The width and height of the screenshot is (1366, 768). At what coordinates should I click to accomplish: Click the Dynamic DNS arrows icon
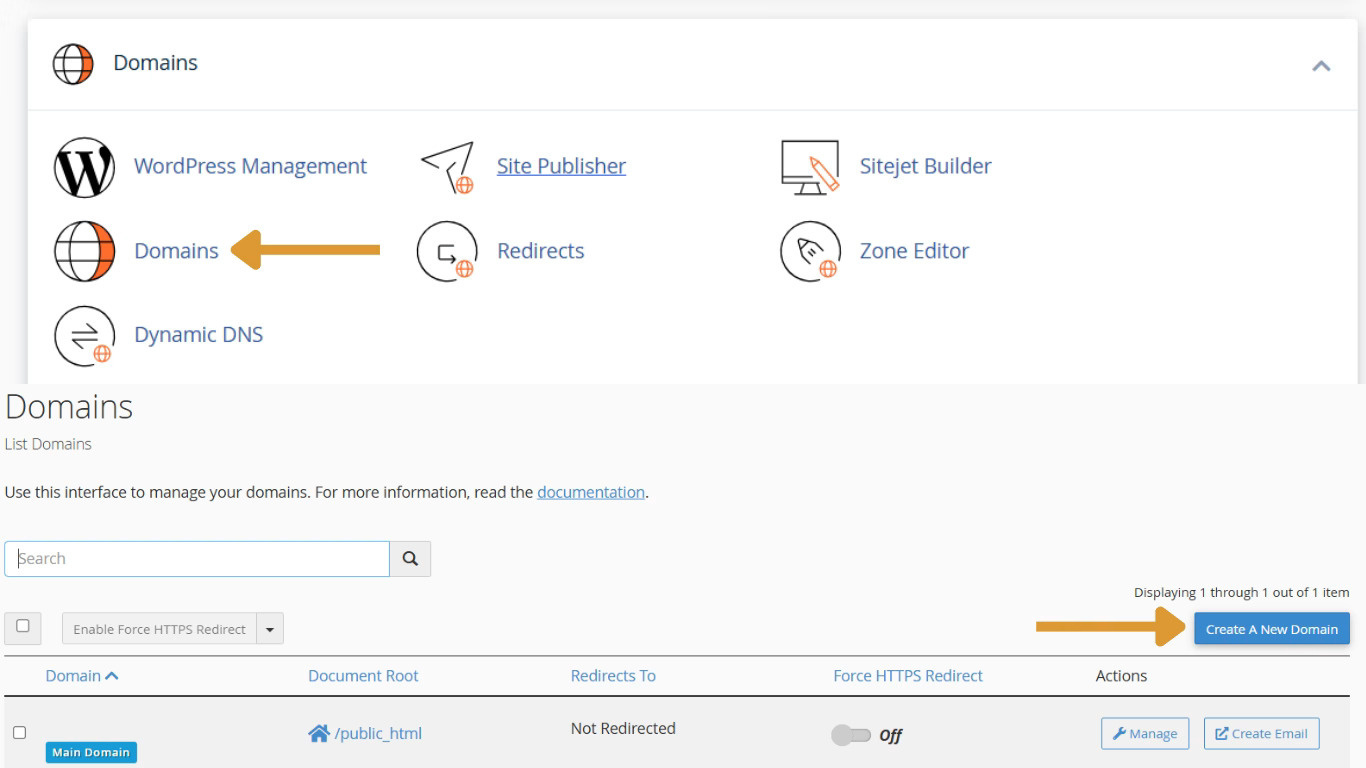(84, 335)
